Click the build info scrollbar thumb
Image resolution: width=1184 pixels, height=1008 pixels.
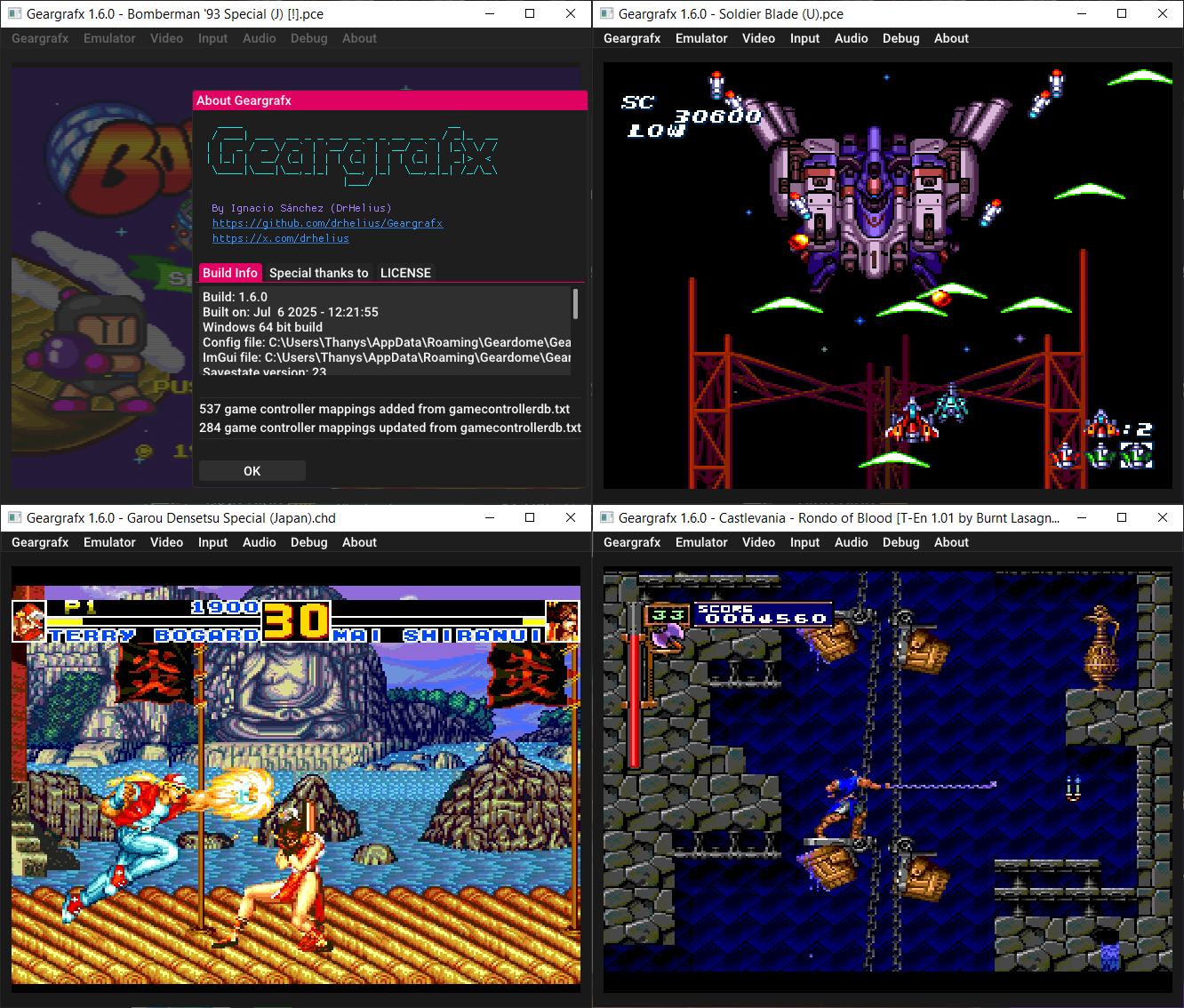(575, 303)
